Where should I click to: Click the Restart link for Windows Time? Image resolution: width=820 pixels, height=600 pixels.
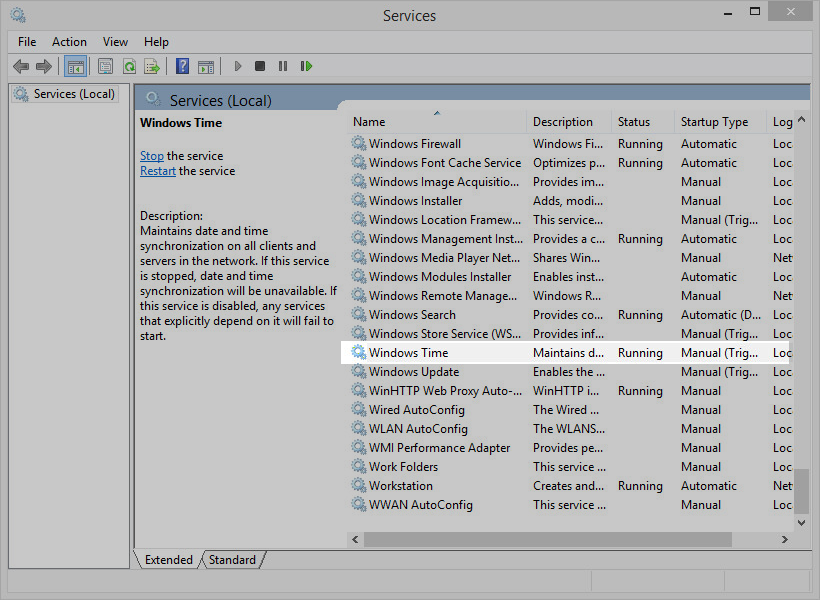pos(157,170)
